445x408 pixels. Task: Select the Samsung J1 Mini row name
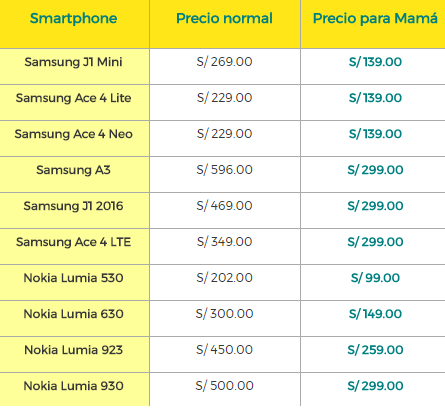coord(73,62)
